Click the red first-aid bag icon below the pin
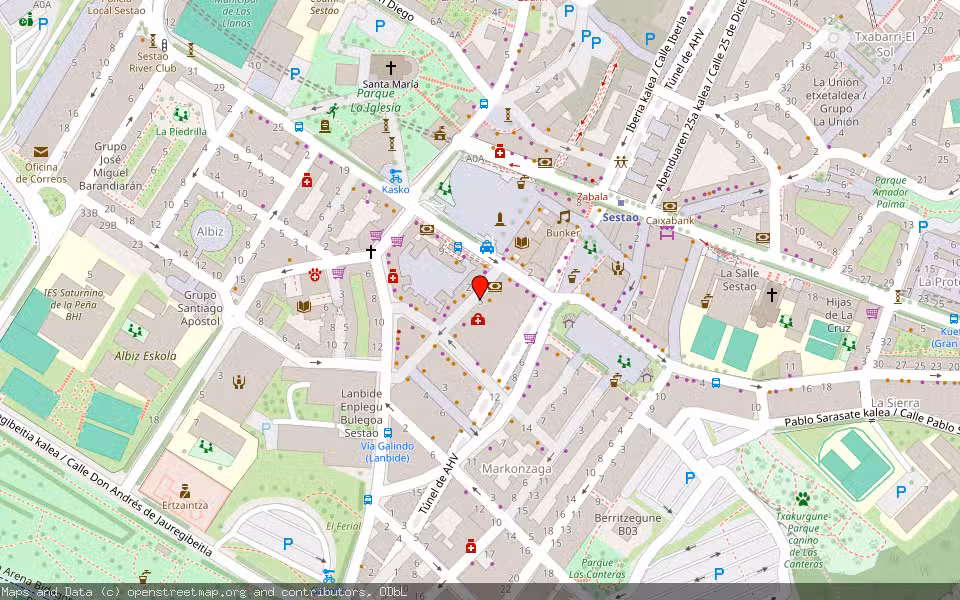The width and height of the screenshot is (960, 600). point(478,319)
